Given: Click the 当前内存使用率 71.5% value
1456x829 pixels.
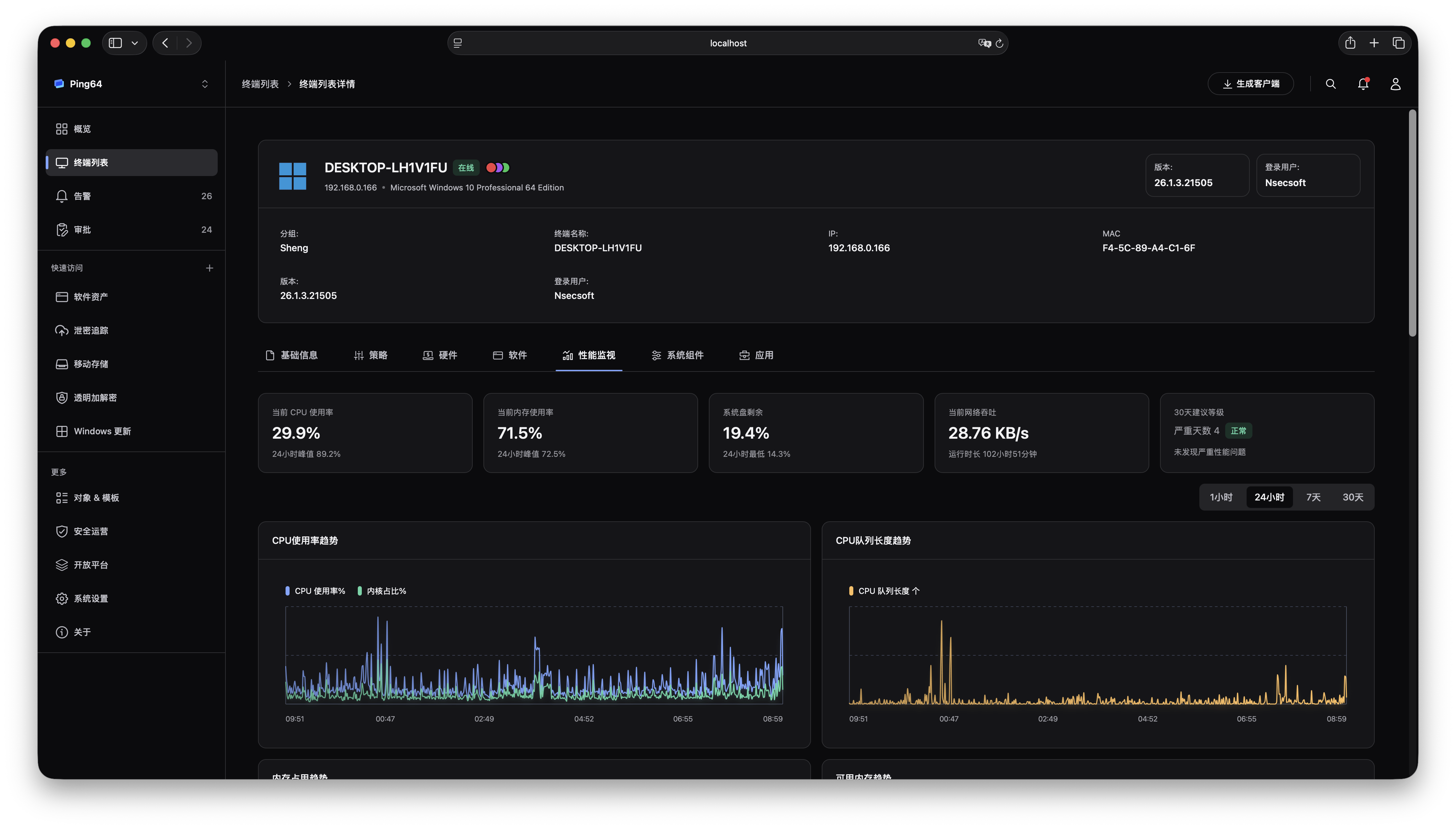Looking at the screenshot, I should tap(520, 433).
